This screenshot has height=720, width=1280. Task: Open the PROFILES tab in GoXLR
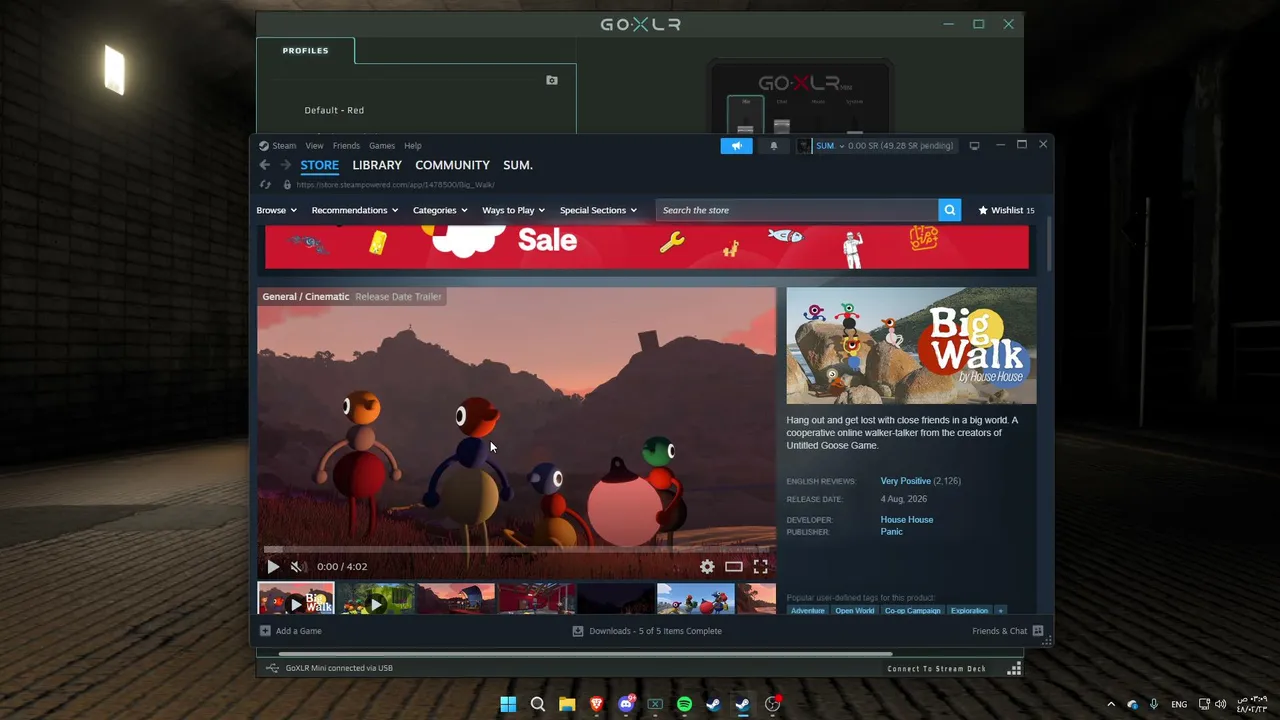pos(305,51)
